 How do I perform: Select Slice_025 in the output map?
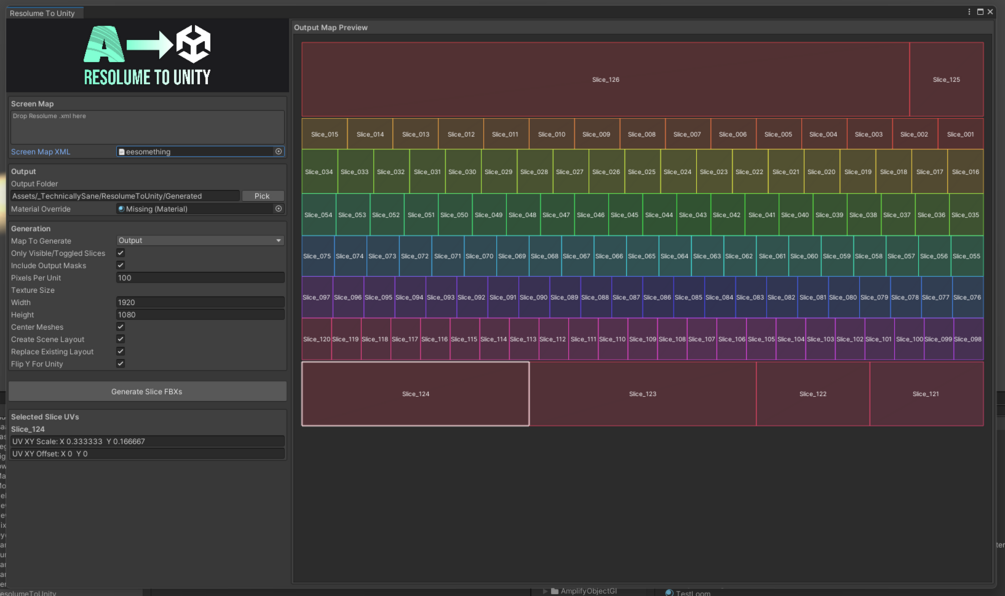tap(642, 172)
